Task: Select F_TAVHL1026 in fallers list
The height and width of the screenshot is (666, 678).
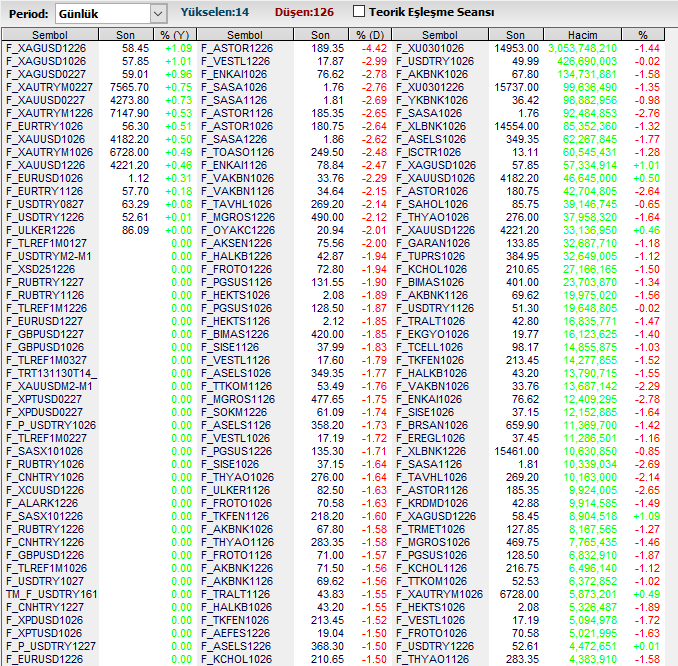Action: (x=236, y=204)
